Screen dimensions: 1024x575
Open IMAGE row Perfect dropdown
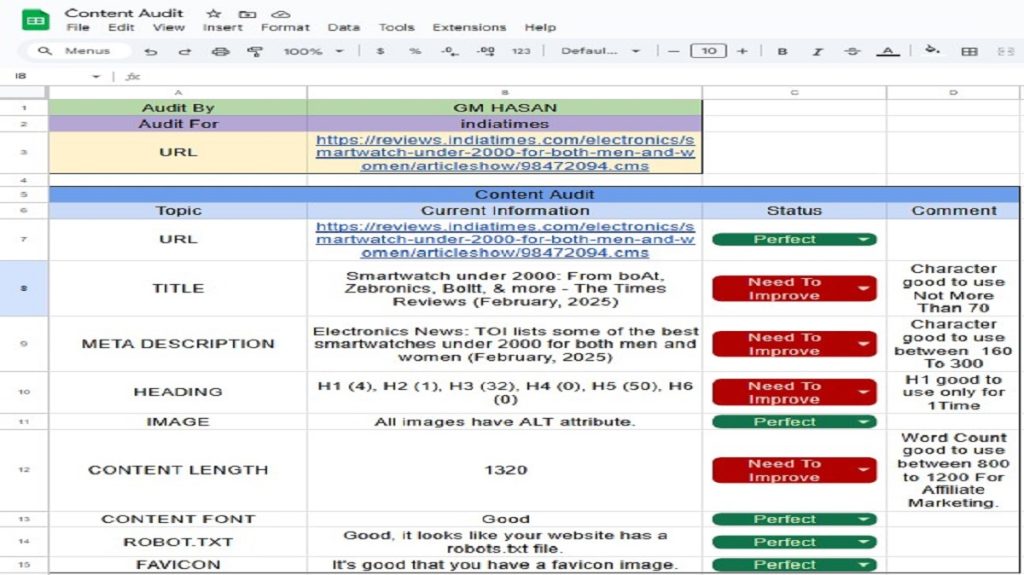point(794,421)
